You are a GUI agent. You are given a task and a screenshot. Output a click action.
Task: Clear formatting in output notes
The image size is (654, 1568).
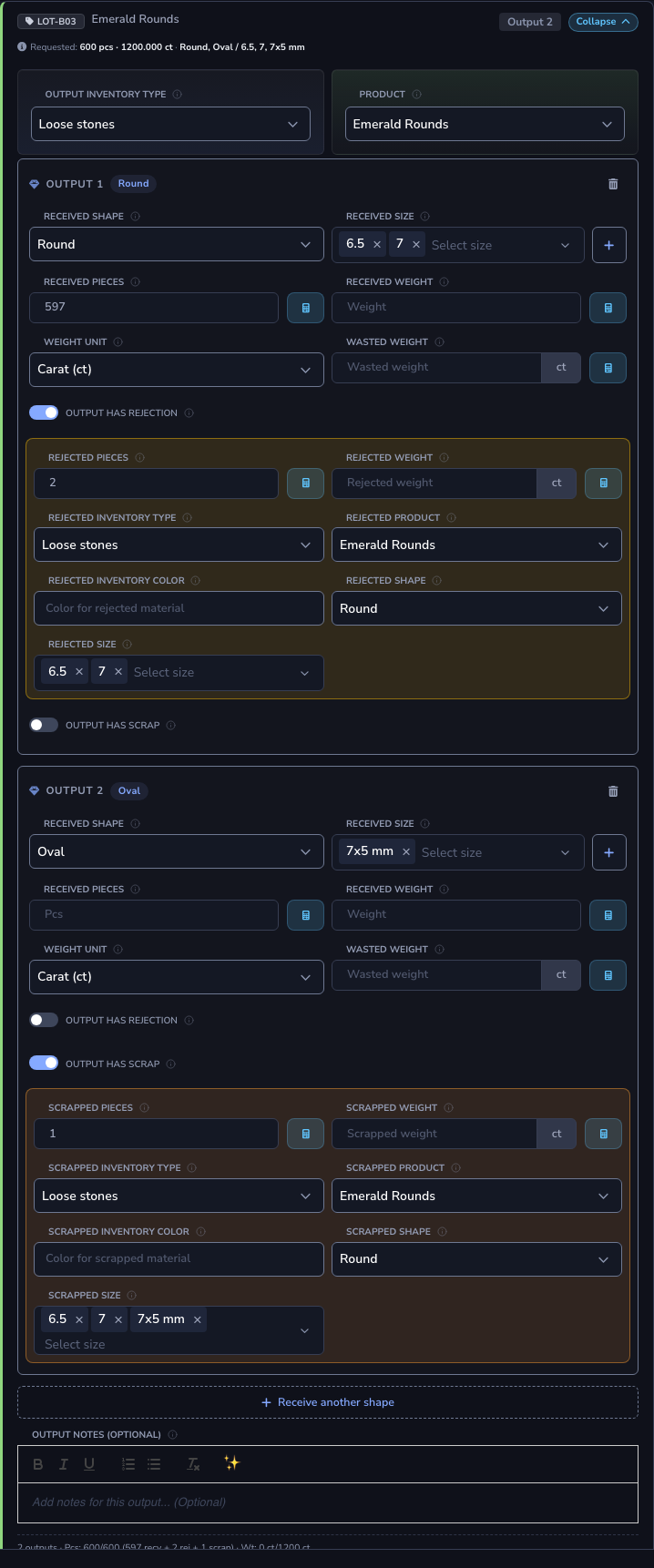[193, 1464]
